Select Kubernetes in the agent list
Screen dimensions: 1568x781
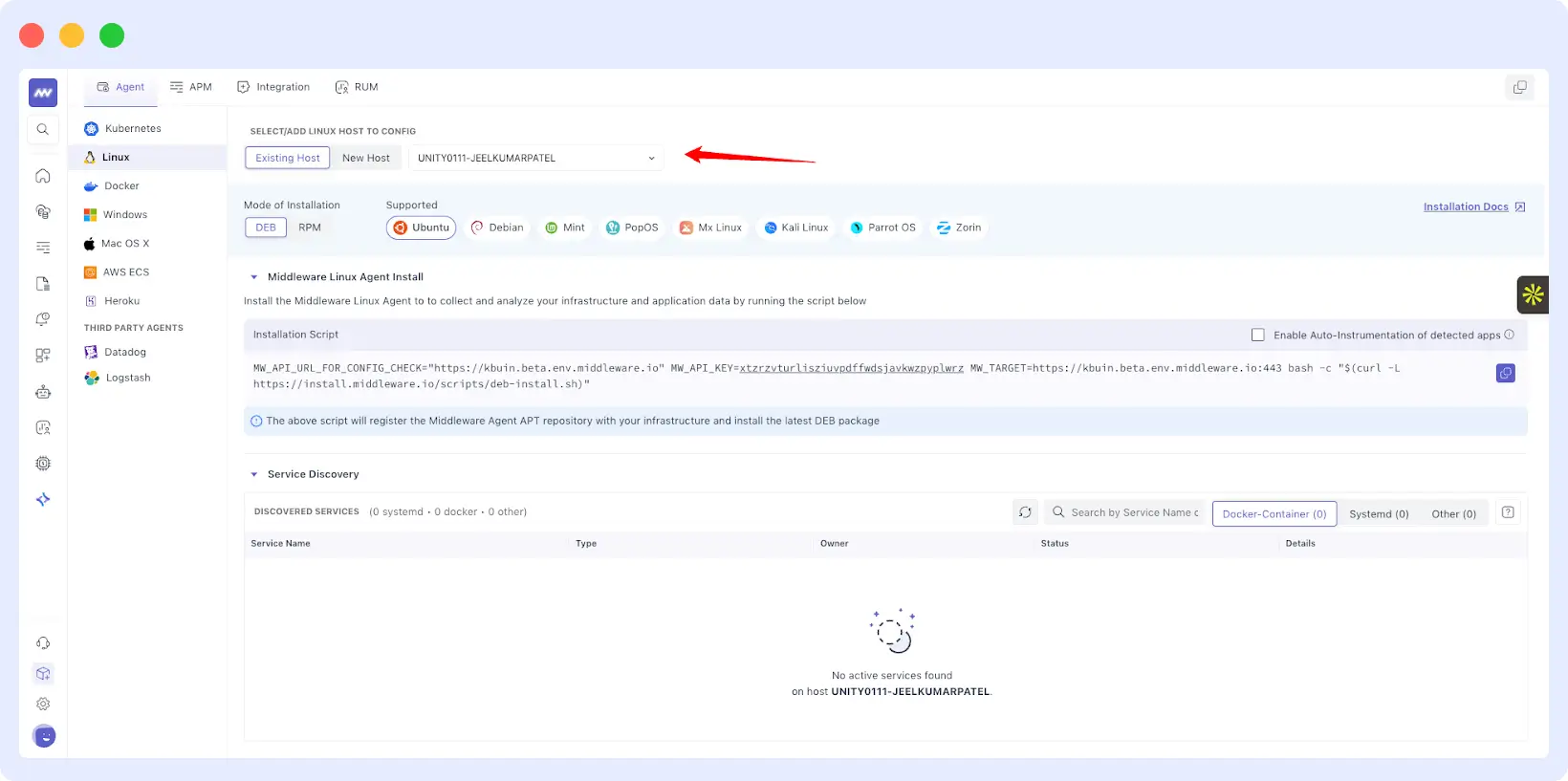click(132, 129)
